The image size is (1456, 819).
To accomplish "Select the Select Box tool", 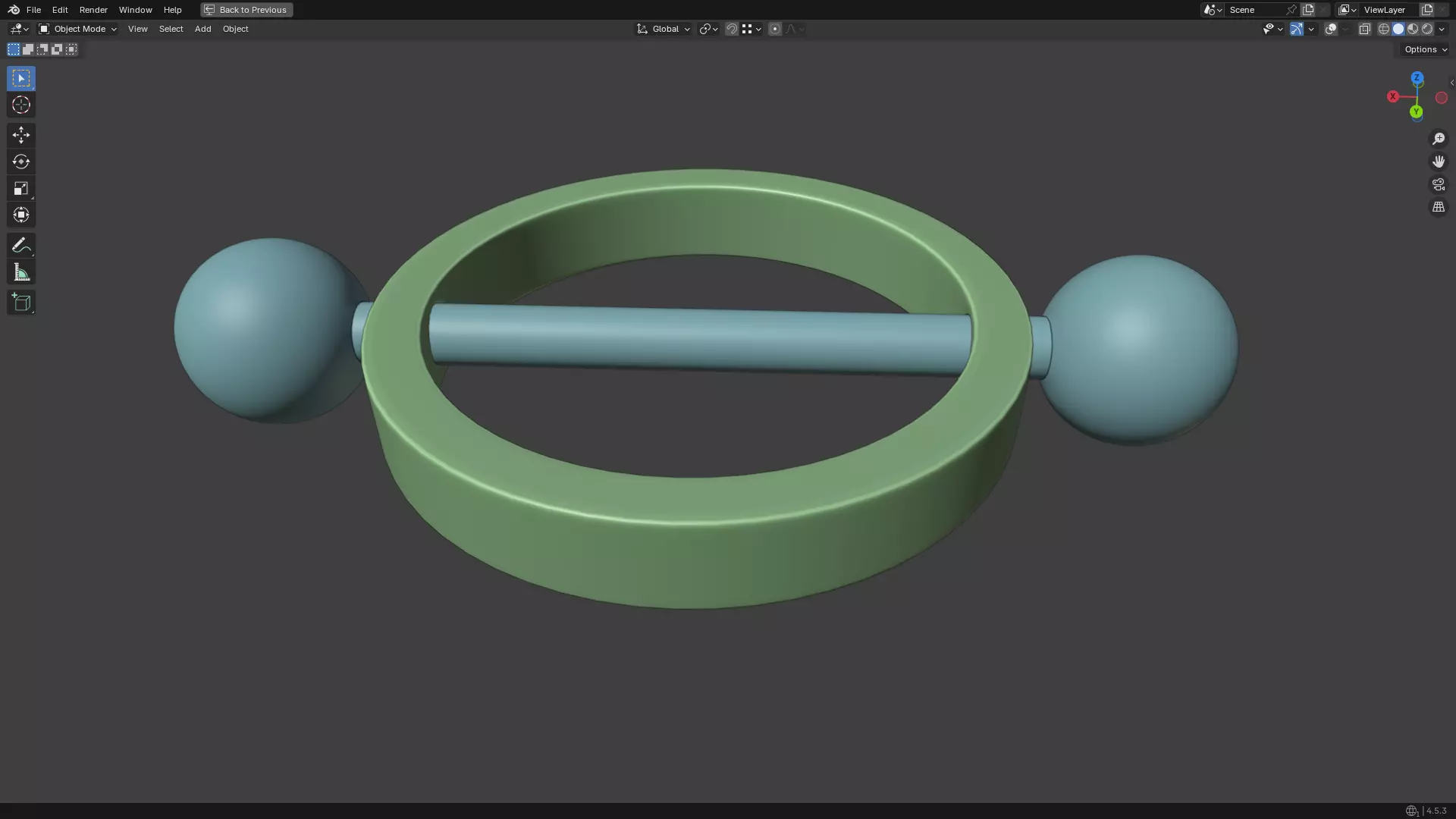I will (21, 78).
